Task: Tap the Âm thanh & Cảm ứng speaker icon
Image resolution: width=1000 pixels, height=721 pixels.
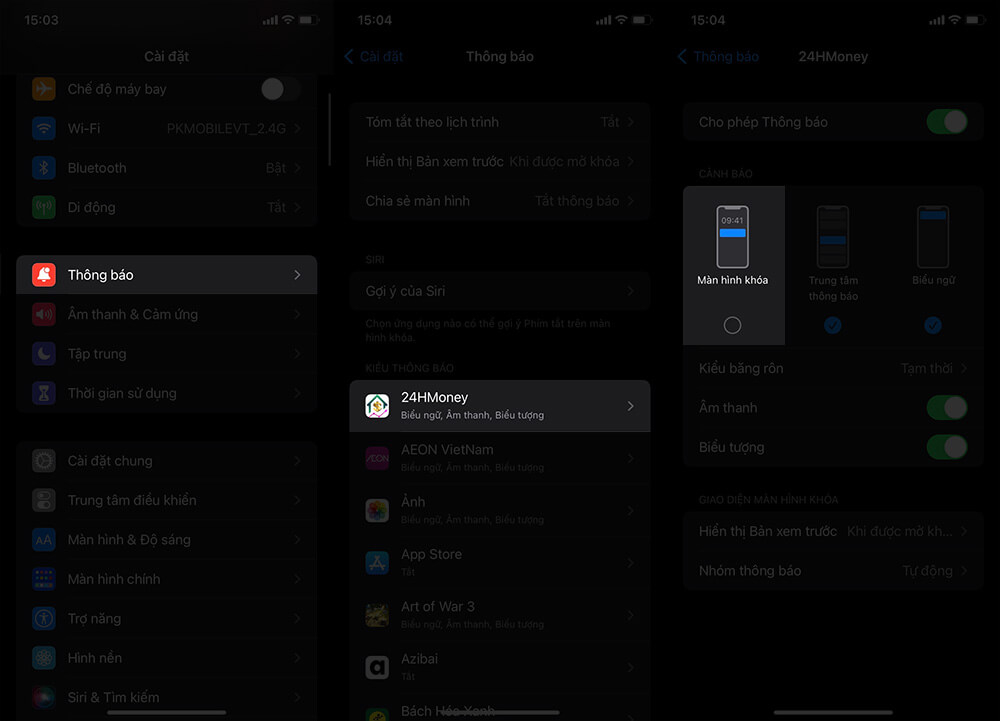Action: click(x=44, y=314)
